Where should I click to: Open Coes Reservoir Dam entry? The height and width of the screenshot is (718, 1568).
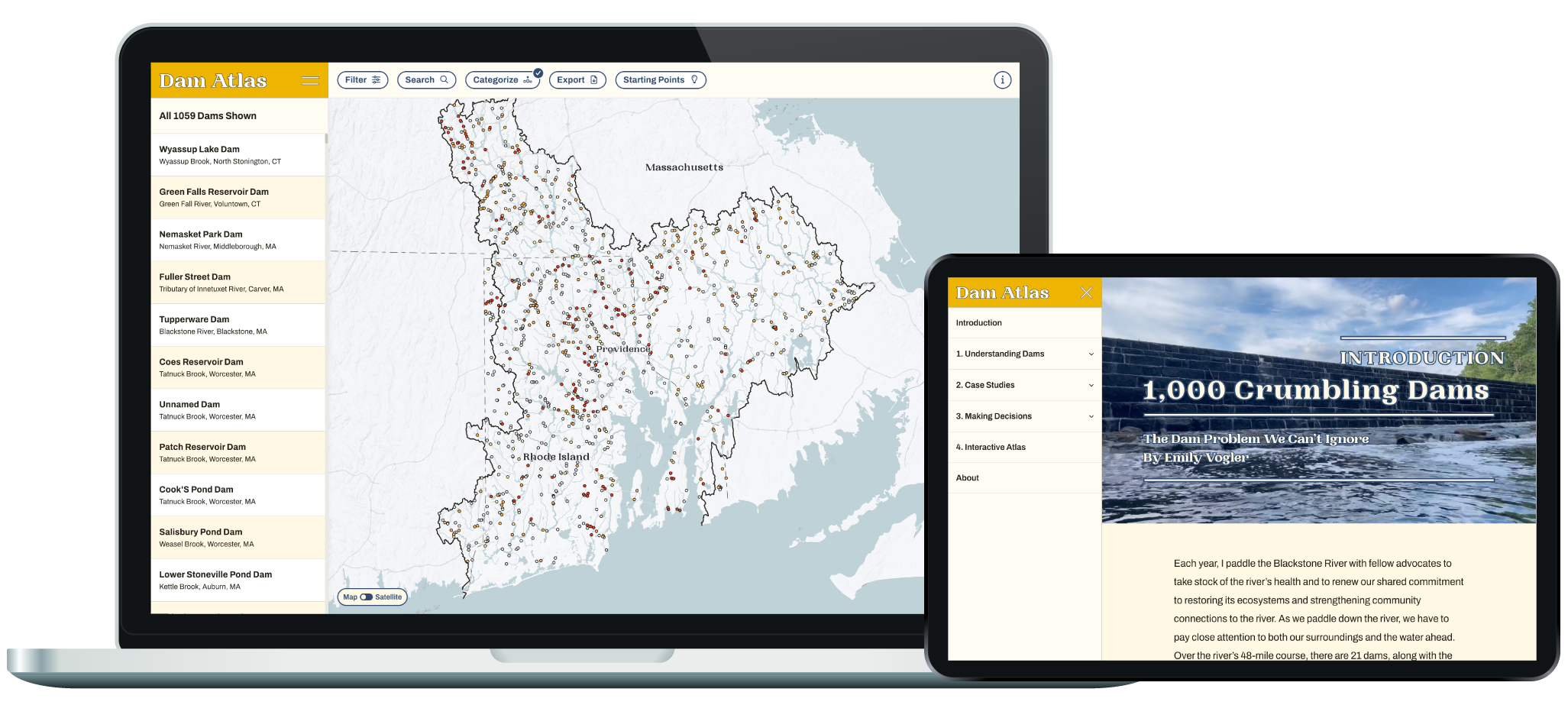[x=238, y=367]
